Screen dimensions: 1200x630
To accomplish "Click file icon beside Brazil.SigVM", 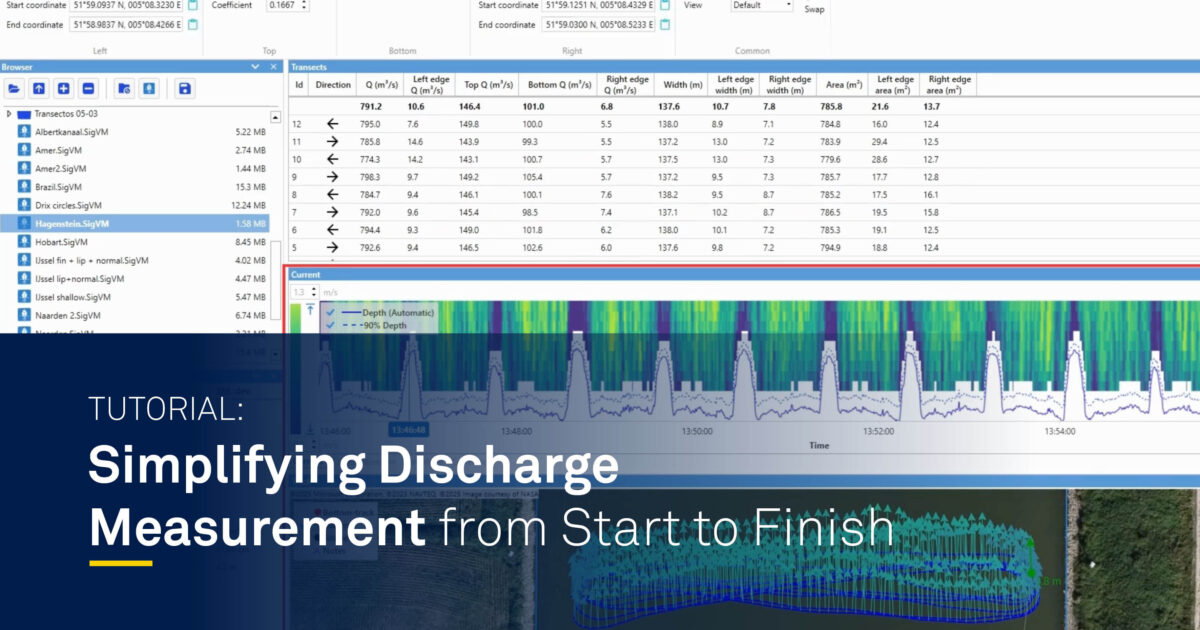I will tap(25, 187).
